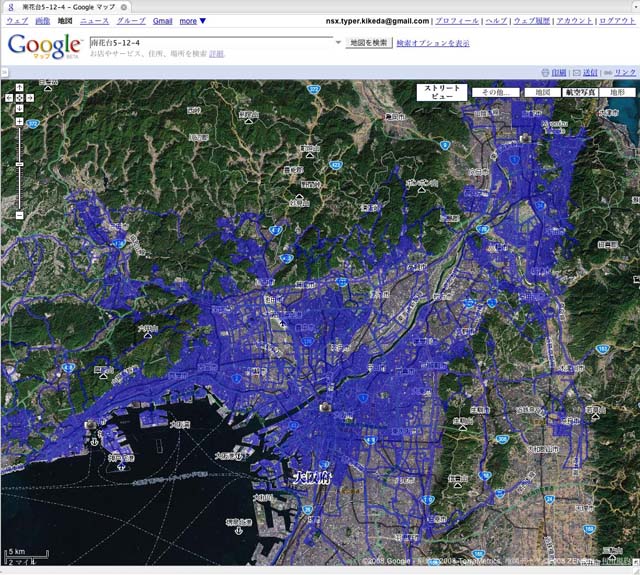Click the route 163 shield at right edge
This screenshot has height=575, width=640.
[603, 349]
